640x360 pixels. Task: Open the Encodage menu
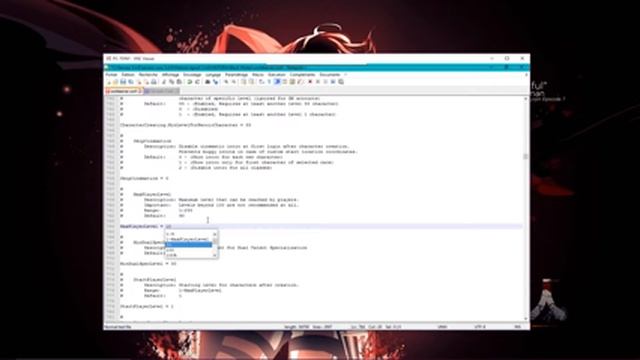tap(192, 75)
